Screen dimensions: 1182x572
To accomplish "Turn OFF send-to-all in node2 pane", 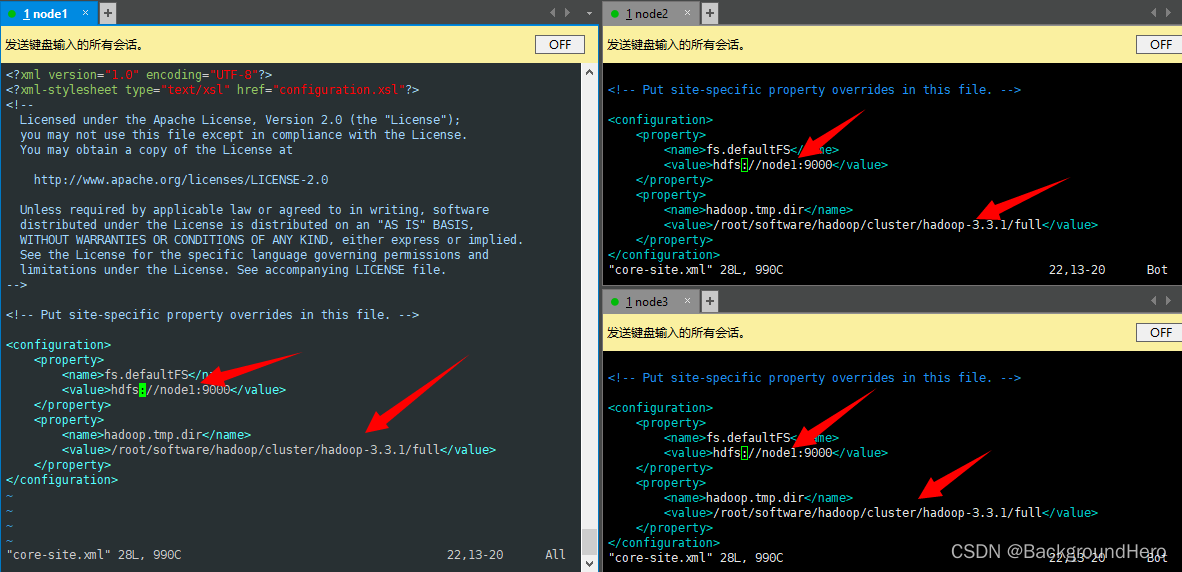I will (x=1159, y=44).
